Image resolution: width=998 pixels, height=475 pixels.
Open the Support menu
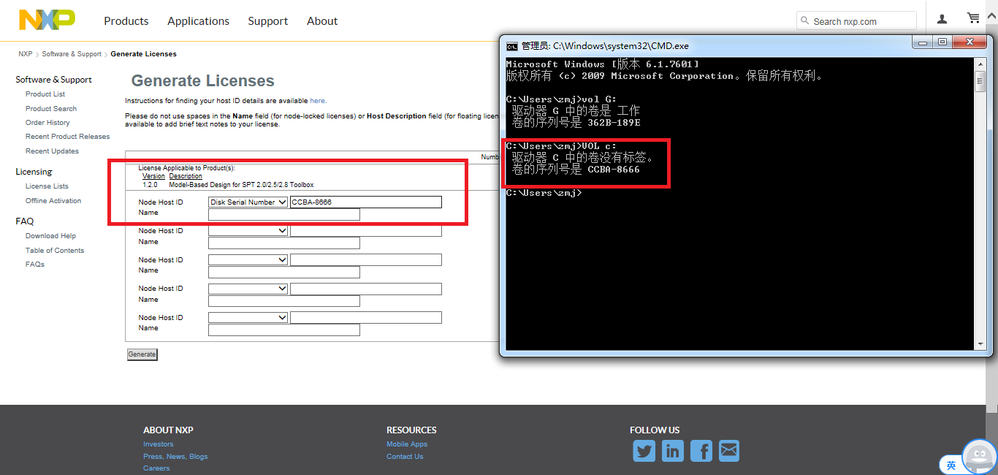[268, 21]
